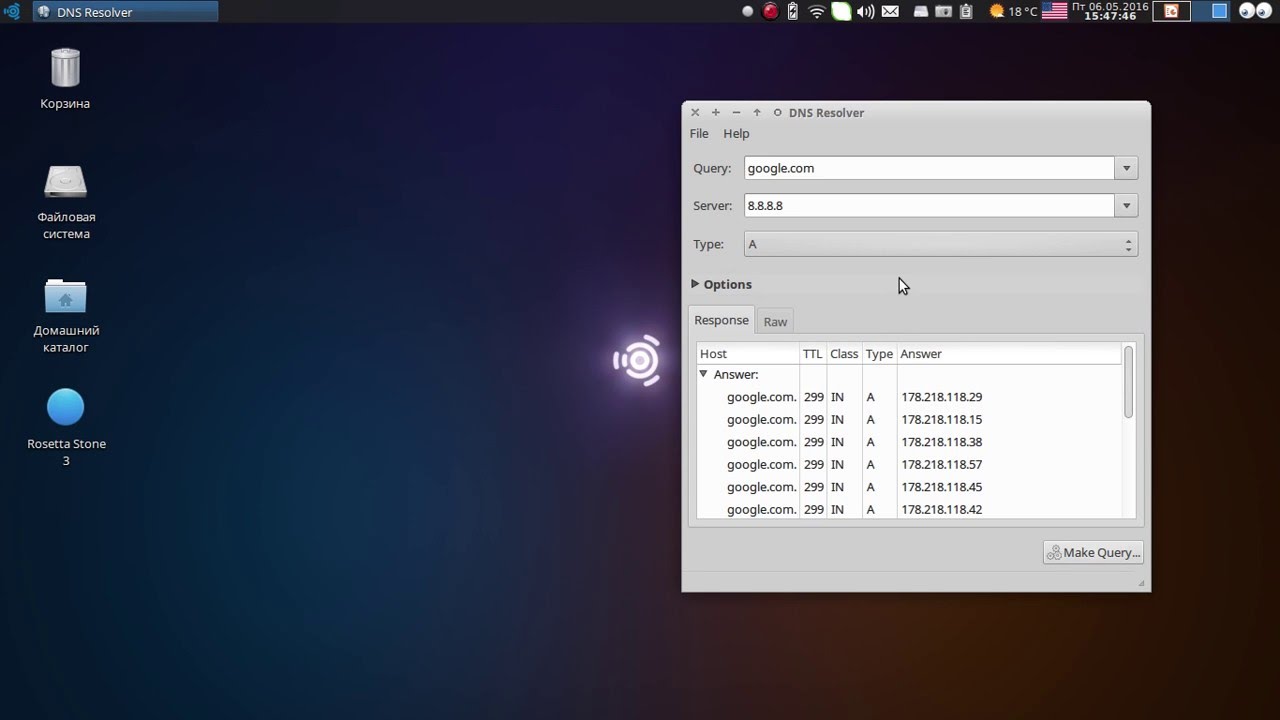Open the battery status tray icon
Image resolution: width=1280 pixels, height=720 pixels.
[x=793, y=12]
